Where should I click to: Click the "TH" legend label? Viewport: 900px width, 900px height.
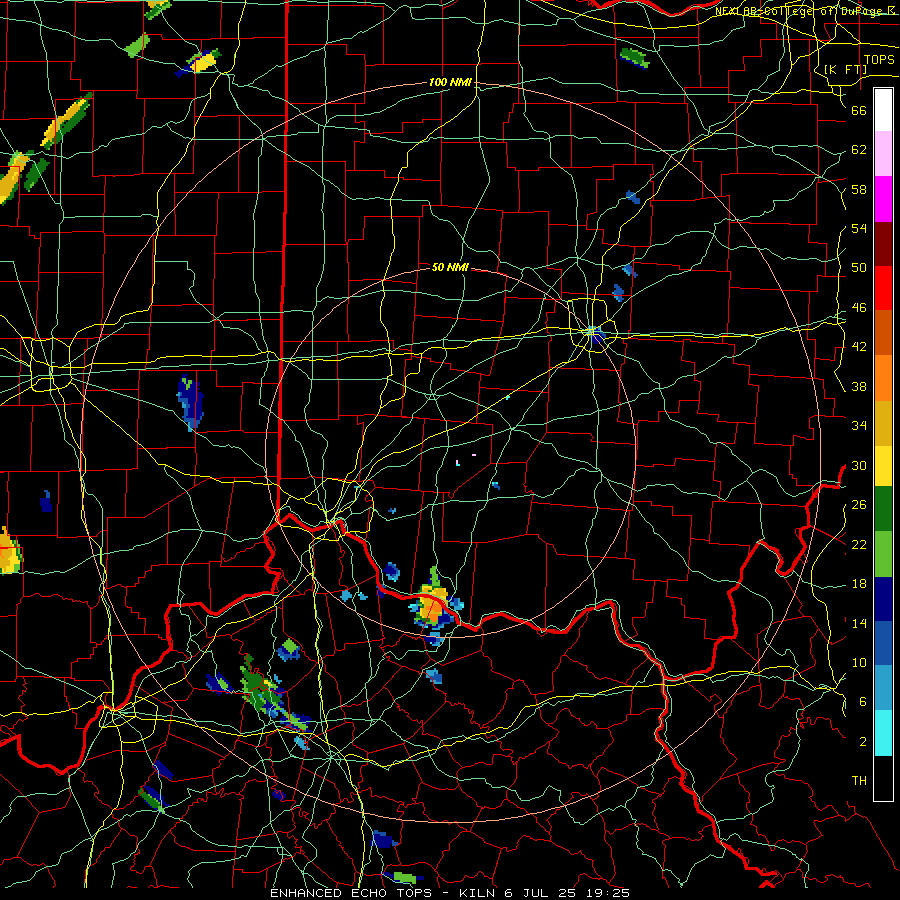(x=859, y=781)
